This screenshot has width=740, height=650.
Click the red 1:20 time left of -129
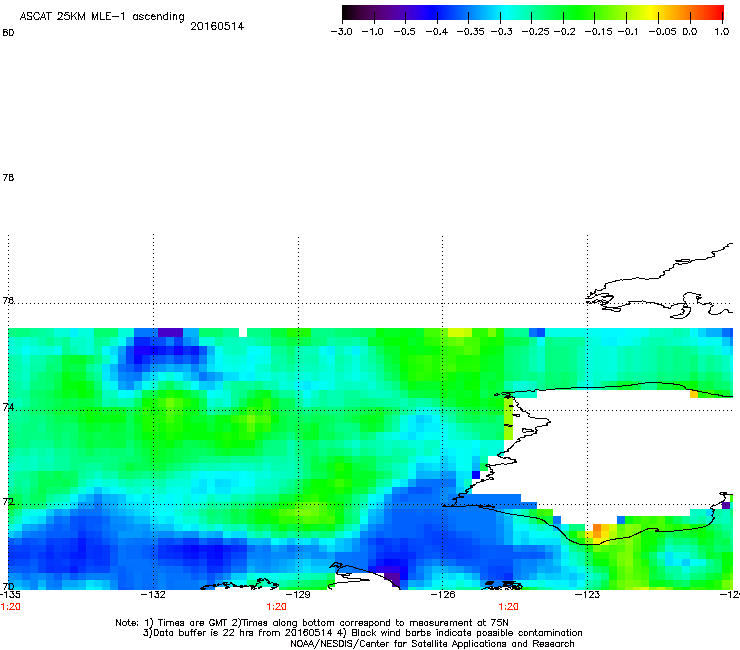[277, 607]
